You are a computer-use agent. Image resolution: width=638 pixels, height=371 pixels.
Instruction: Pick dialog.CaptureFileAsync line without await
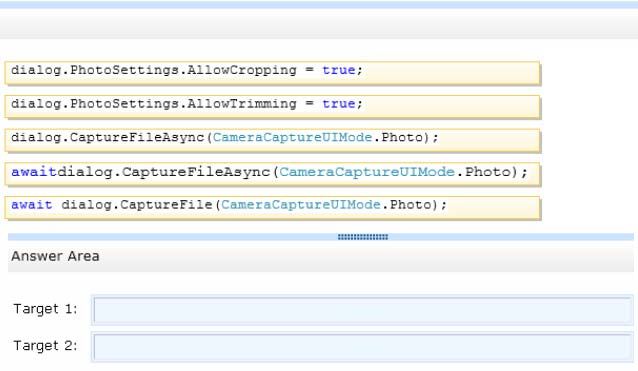point(272,140)
